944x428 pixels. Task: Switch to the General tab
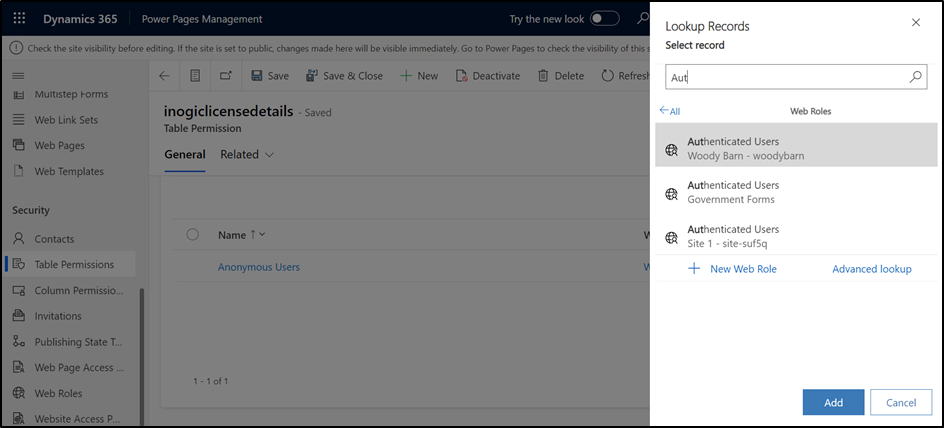click(185, 155)
